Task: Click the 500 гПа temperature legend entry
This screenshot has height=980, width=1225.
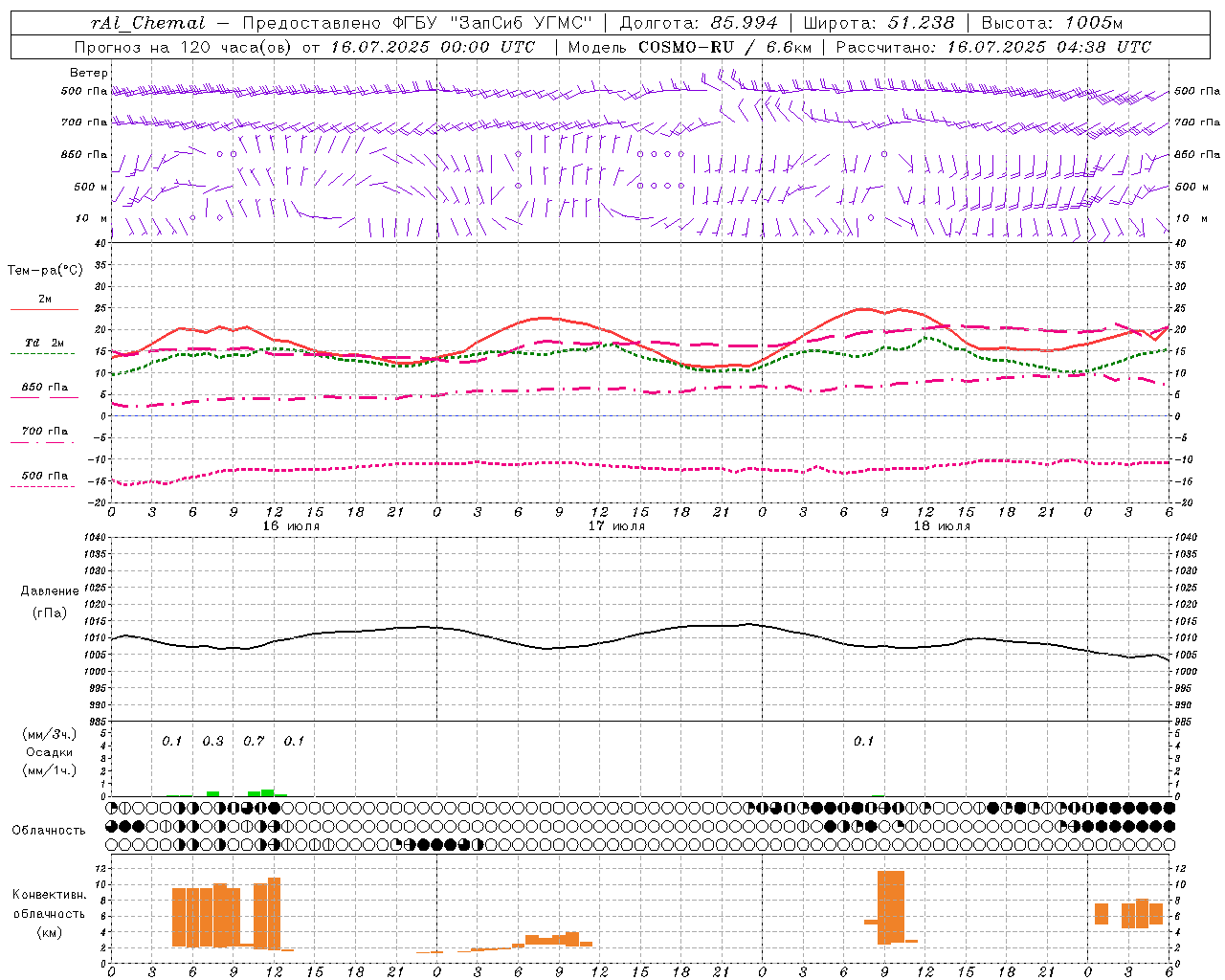Action: [44, 476]
